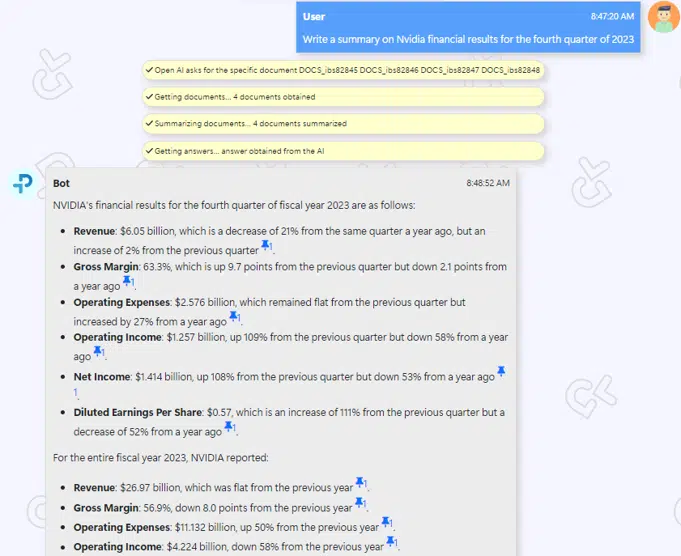
Task: Click the 'Revenue: $6.05 billion' text
Action: pos(125,231)
